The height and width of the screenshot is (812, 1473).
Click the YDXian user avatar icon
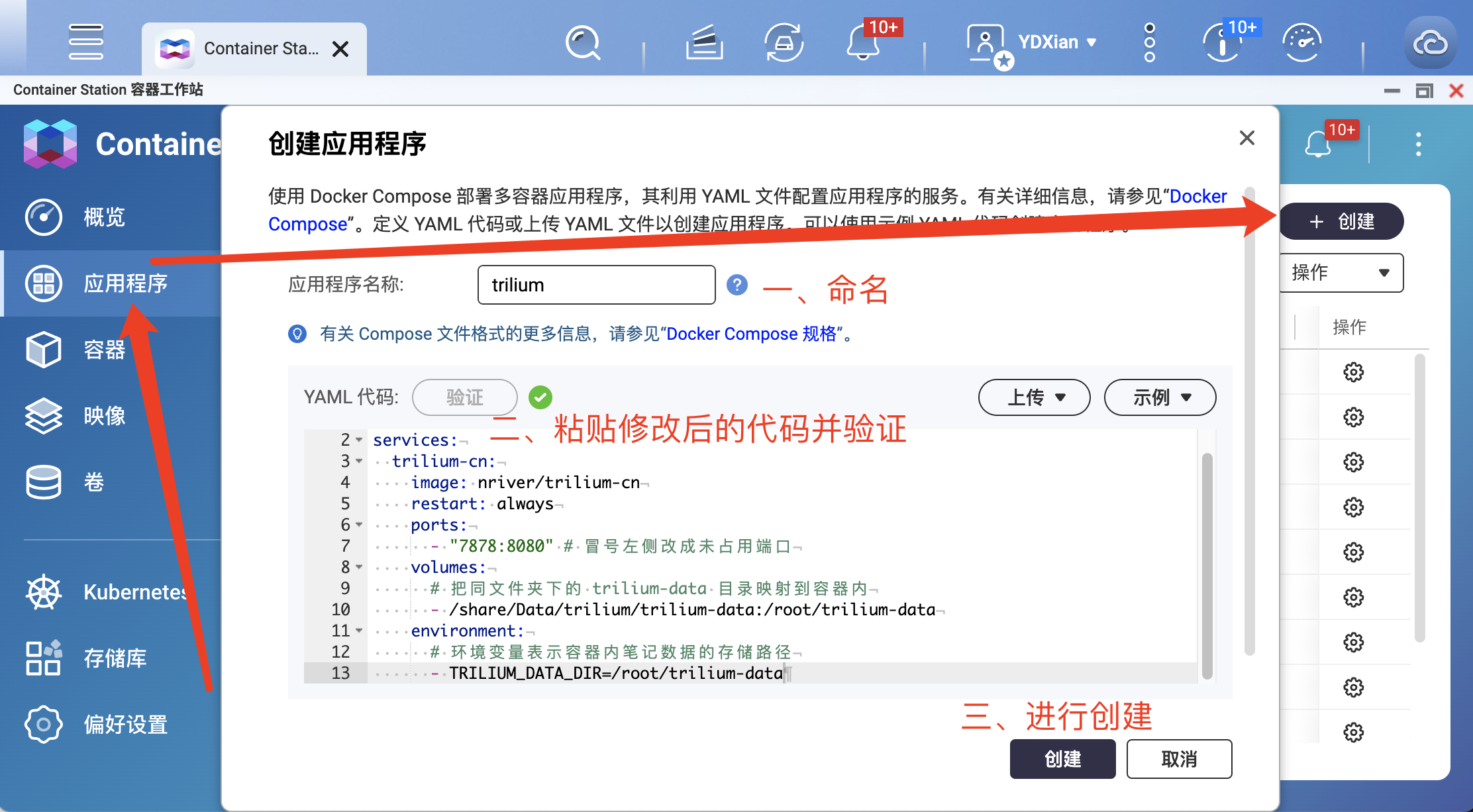[x=987, y=44]
